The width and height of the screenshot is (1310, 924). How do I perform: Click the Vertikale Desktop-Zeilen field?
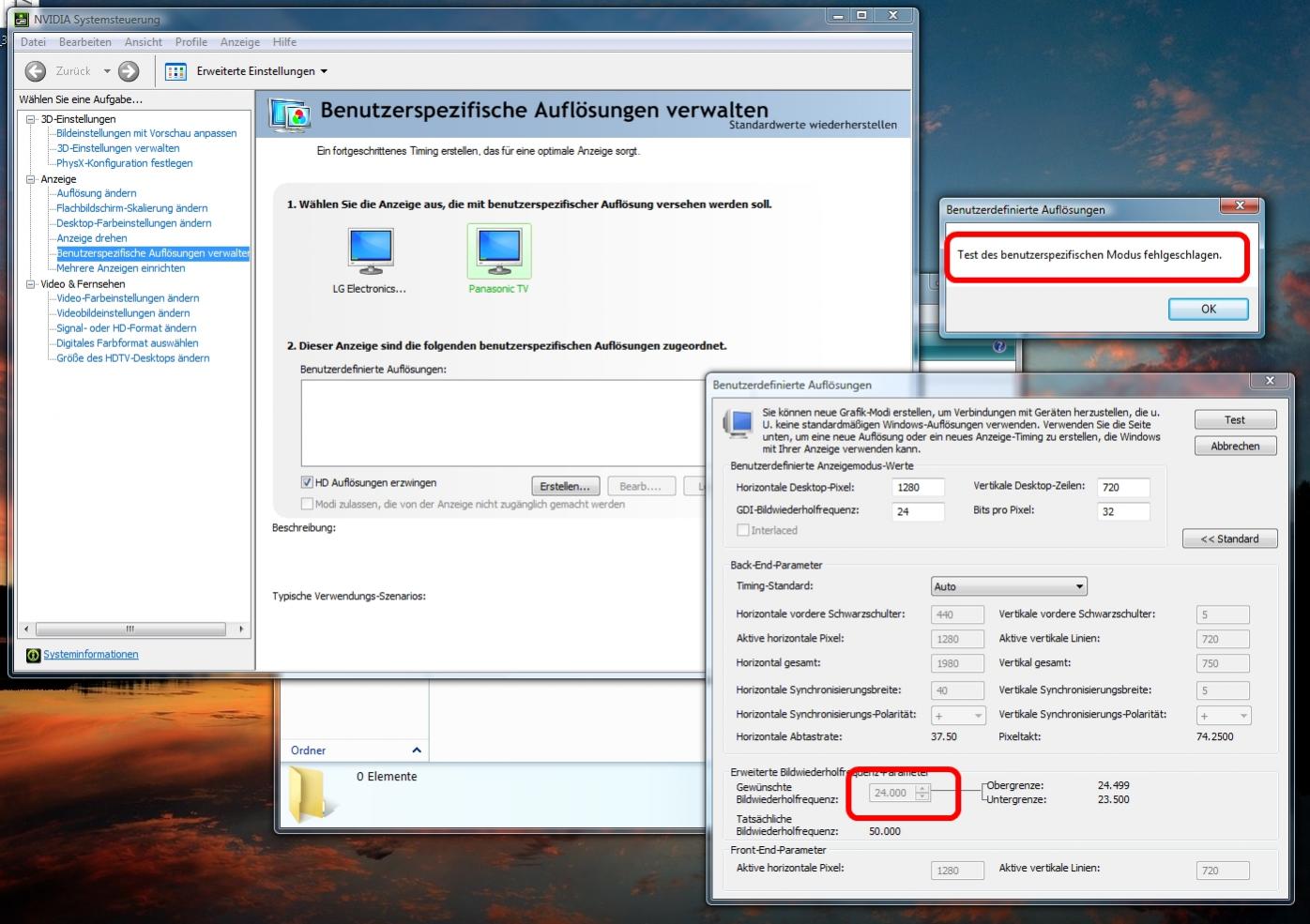[1123, 487]
